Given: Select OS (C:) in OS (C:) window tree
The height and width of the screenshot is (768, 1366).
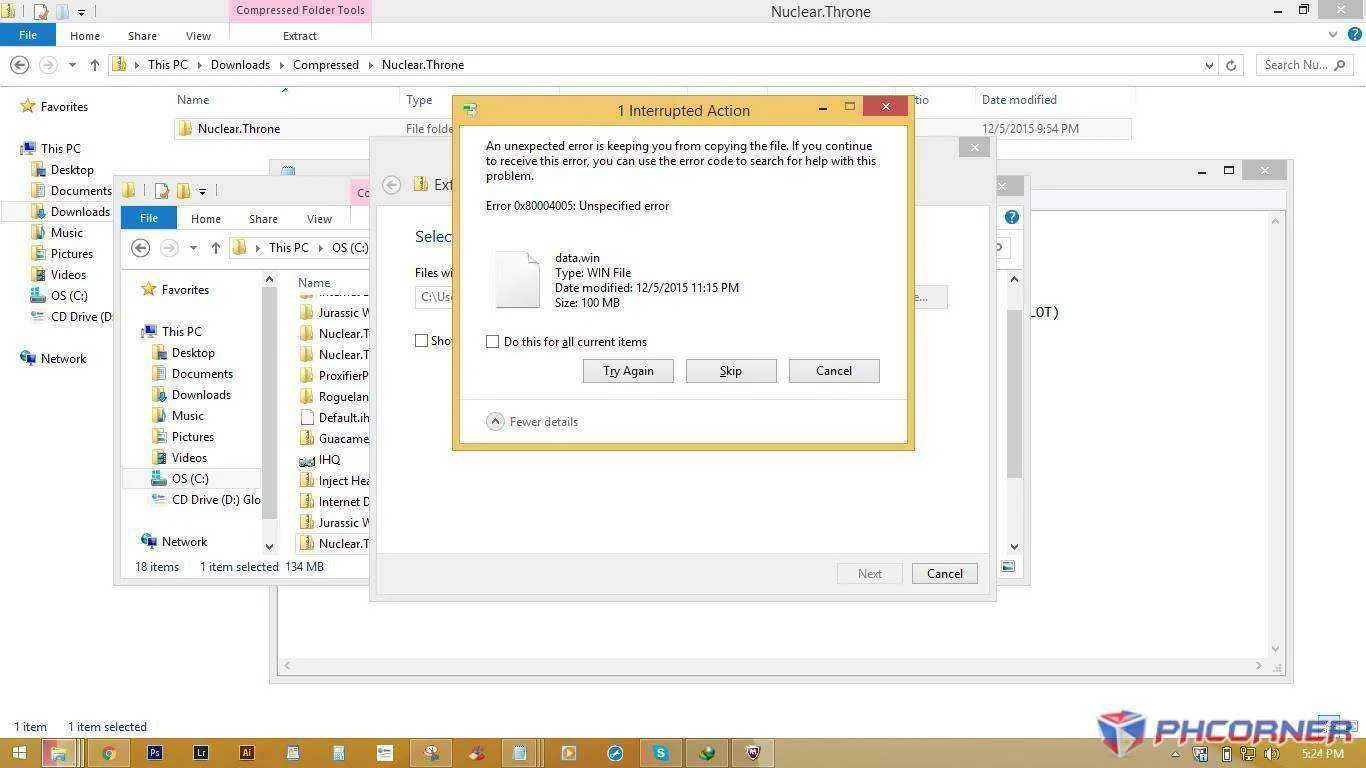Looking at the screenshot, I should click(x=190, y=479).
